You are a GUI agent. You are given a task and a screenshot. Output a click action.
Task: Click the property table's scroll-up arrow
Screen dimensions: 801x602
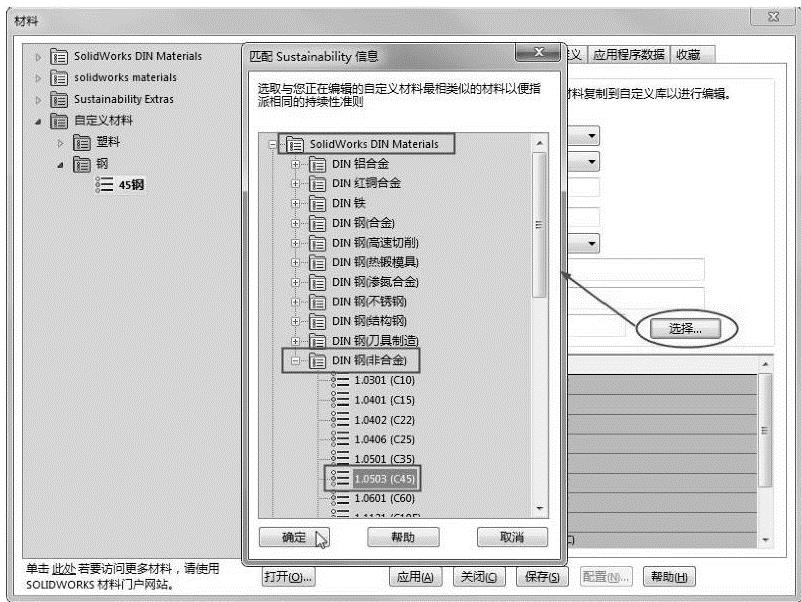[765, 364]
